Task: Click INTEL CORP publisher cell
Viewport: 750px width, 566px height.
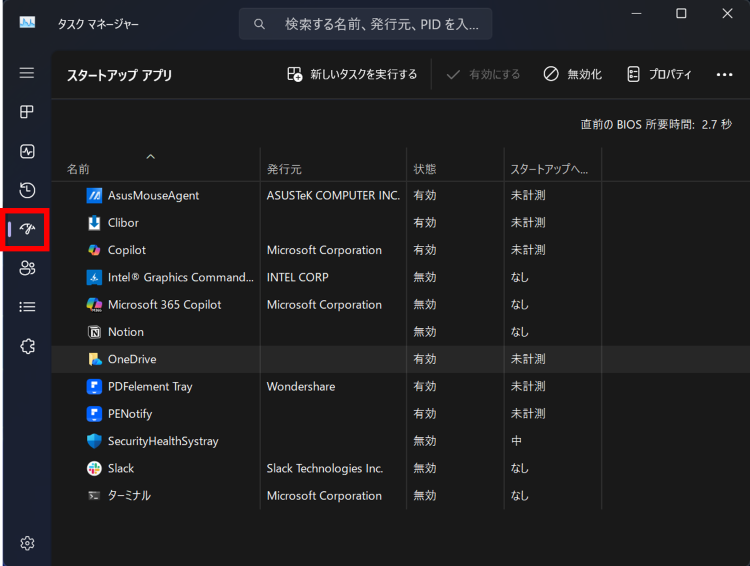Action: [x=298, y=277]
